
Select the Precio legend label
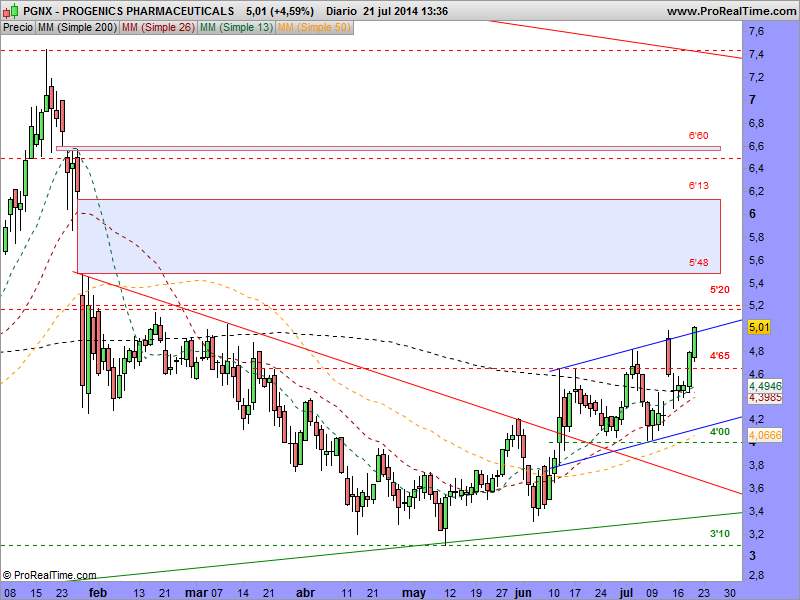tap(18, 28)
